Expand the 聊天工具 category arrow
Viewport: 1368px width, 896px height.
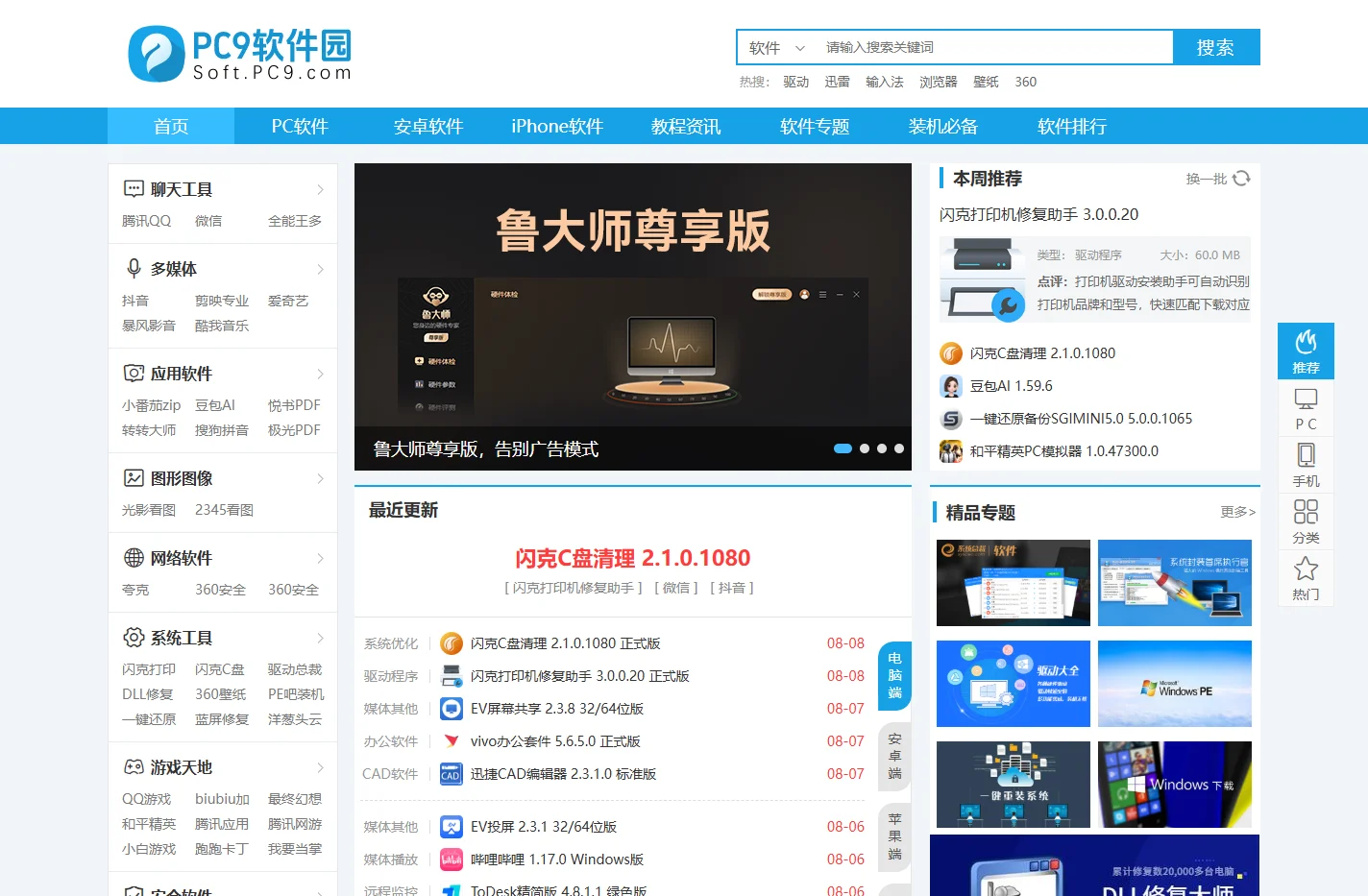320,189
